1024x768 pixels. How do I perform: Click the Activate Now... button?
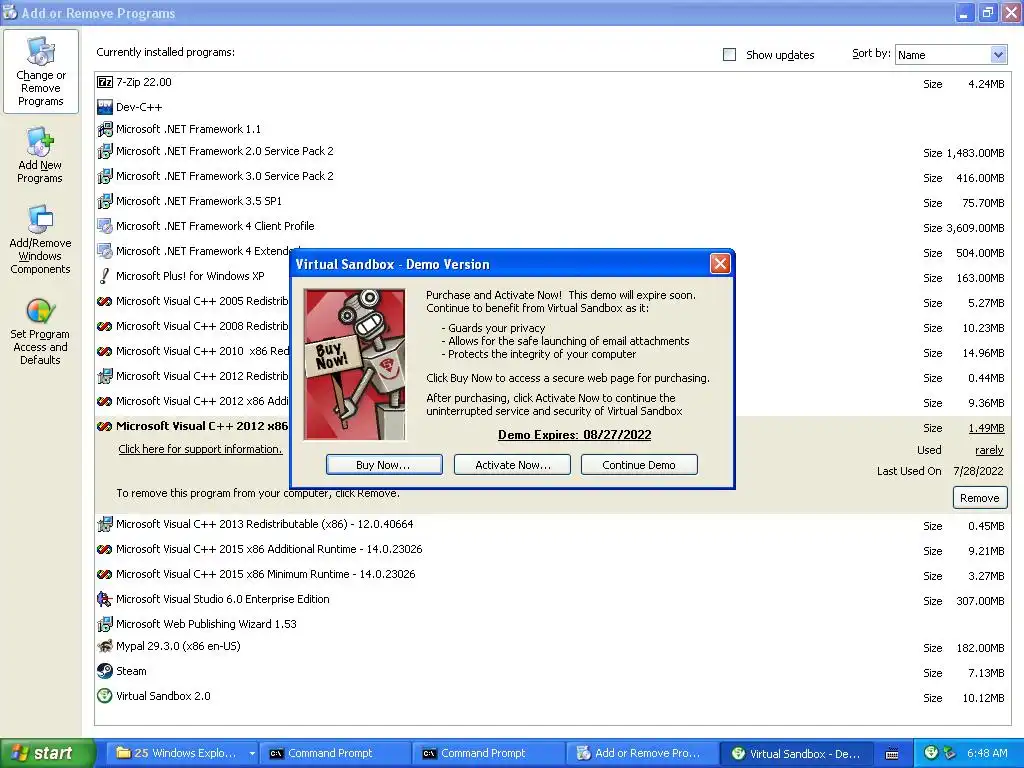pyautogui.click(x=512, y=465)
